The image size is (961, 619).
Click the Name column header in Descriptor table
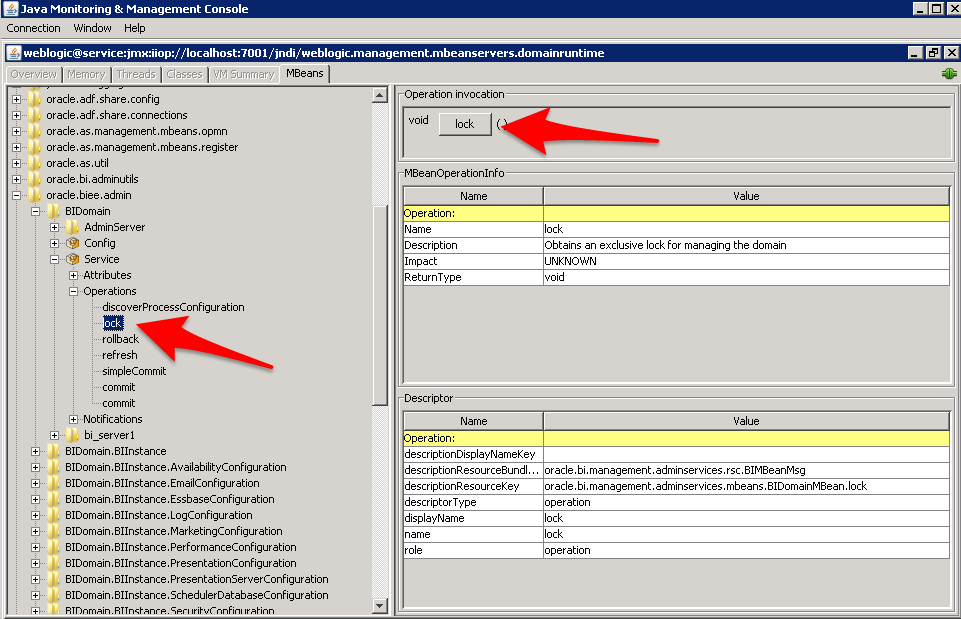point(473,421)
